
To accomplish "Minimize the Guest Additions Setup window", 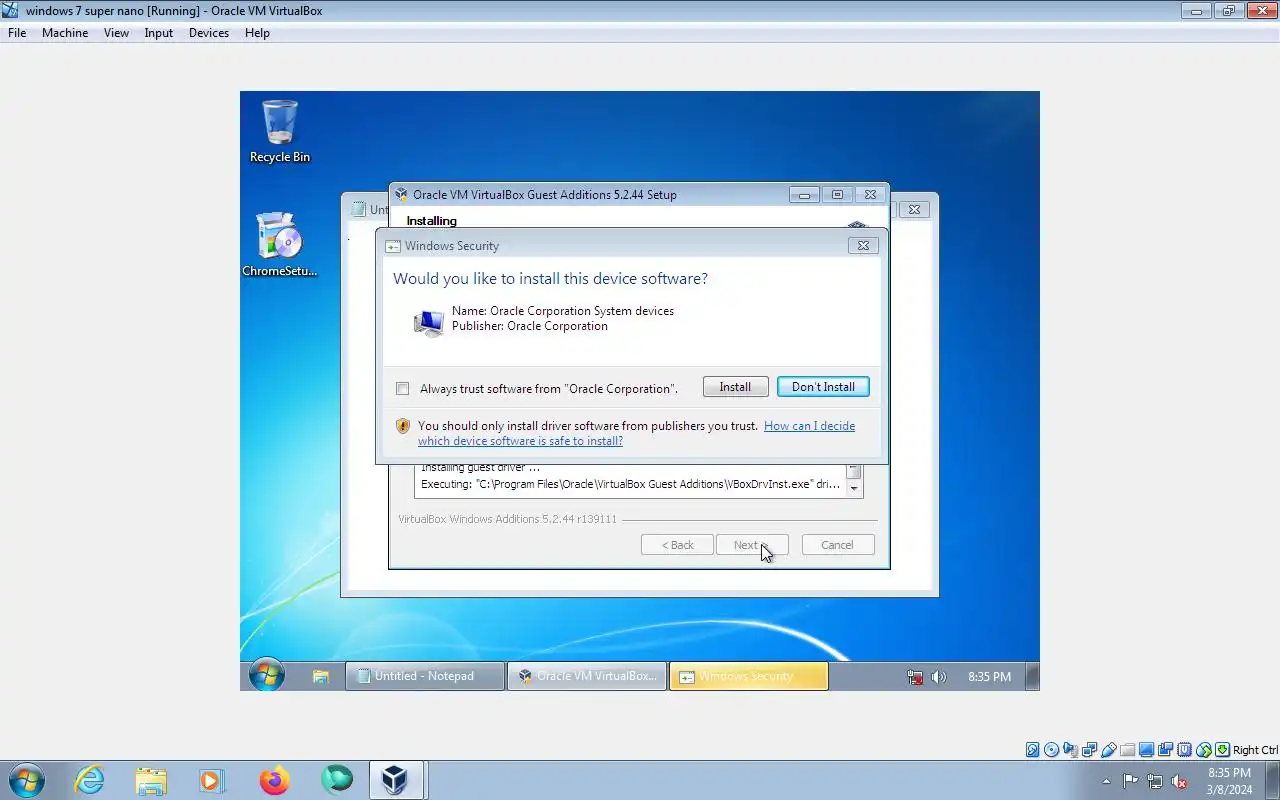I will [804, 195].
